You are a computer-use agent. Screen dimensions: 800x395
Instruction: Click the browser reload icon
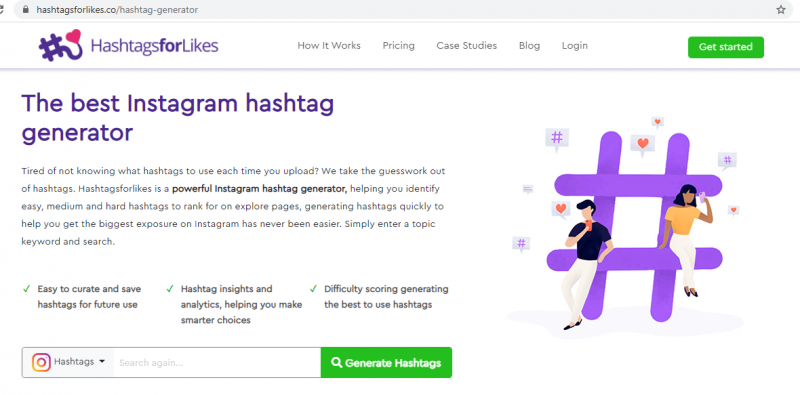point(2,10)
